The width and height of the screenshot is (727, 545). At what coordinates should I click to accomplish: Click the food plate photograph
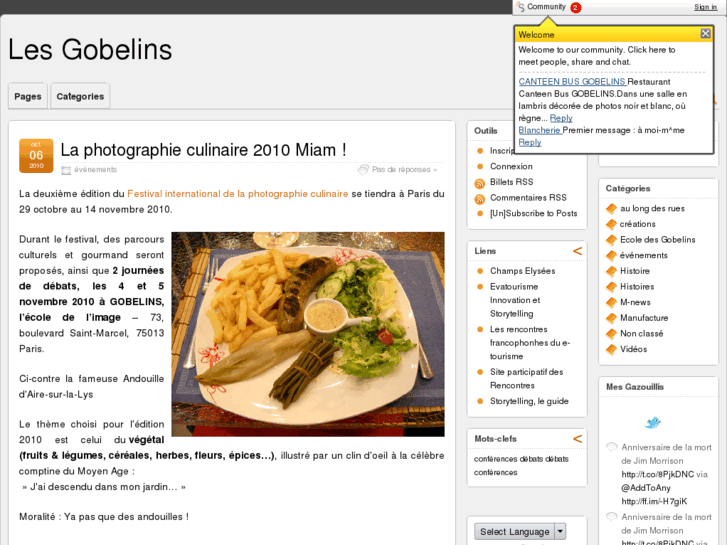pos(308,334)
